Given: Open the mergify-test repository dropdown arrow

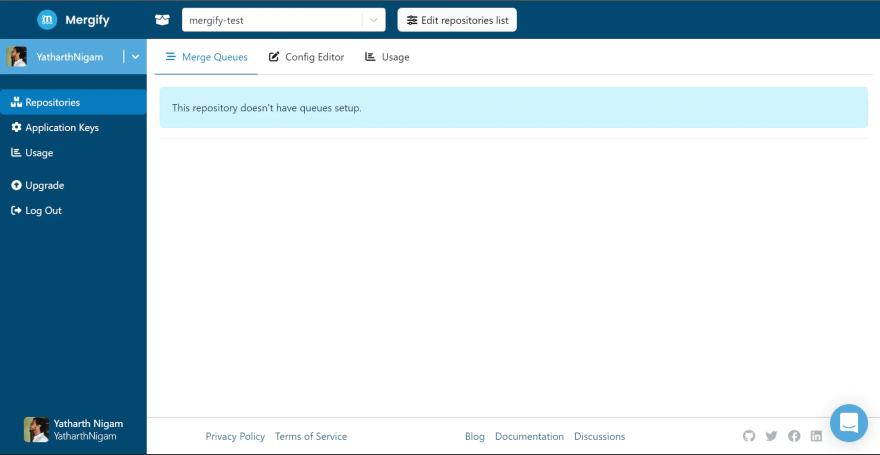Looking at the screenshot, I should [x=374, y=20].
